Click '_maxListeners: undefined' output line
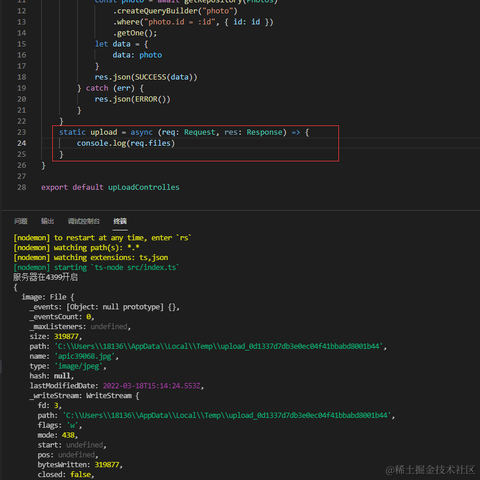Screen dimensions: 480x480 [x=80, y=326]
